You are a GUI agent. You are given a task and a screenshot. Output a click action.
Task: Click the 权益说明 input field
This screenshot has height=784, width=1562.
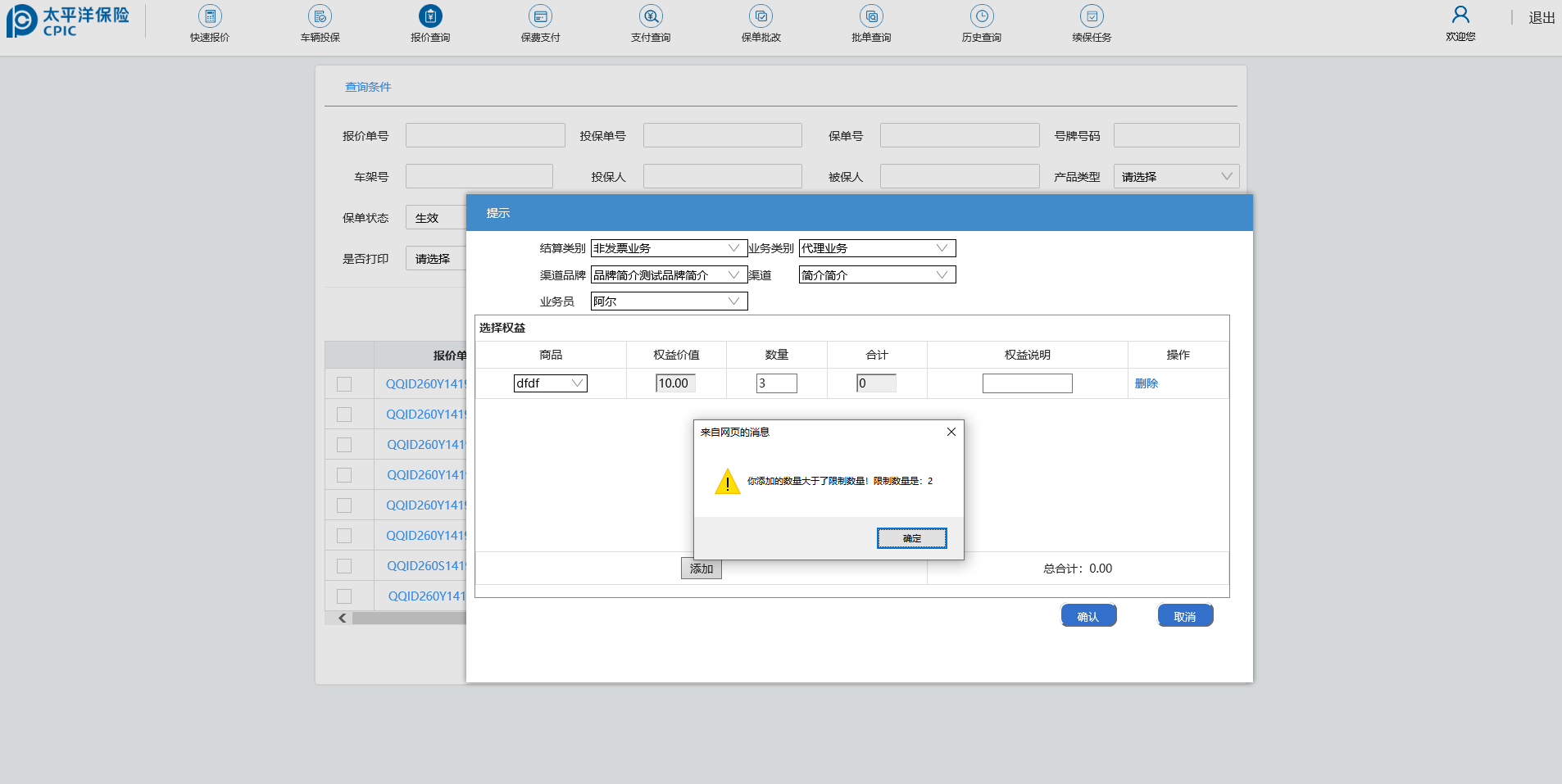point(1027,383)
